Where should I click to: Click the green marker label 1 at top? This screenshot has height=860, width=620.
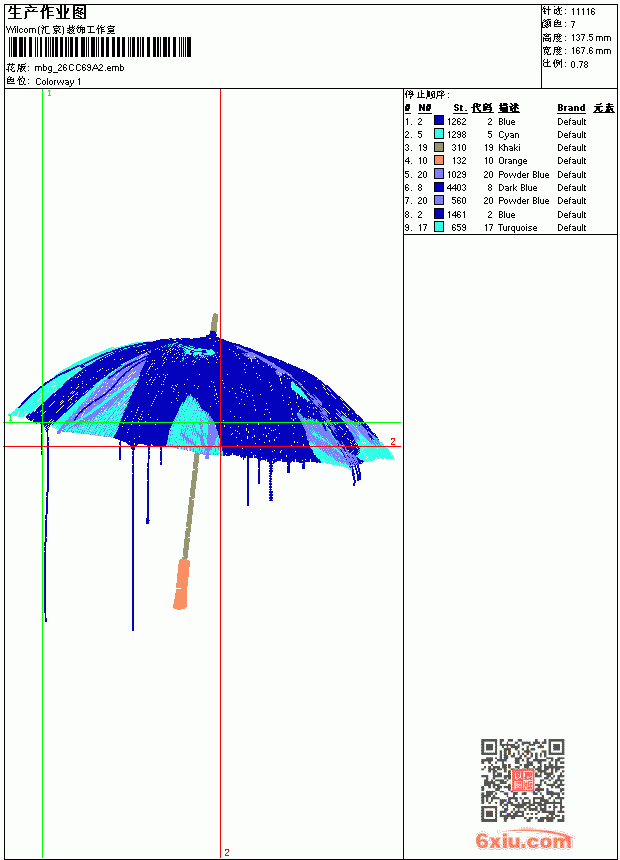(49, 94)
